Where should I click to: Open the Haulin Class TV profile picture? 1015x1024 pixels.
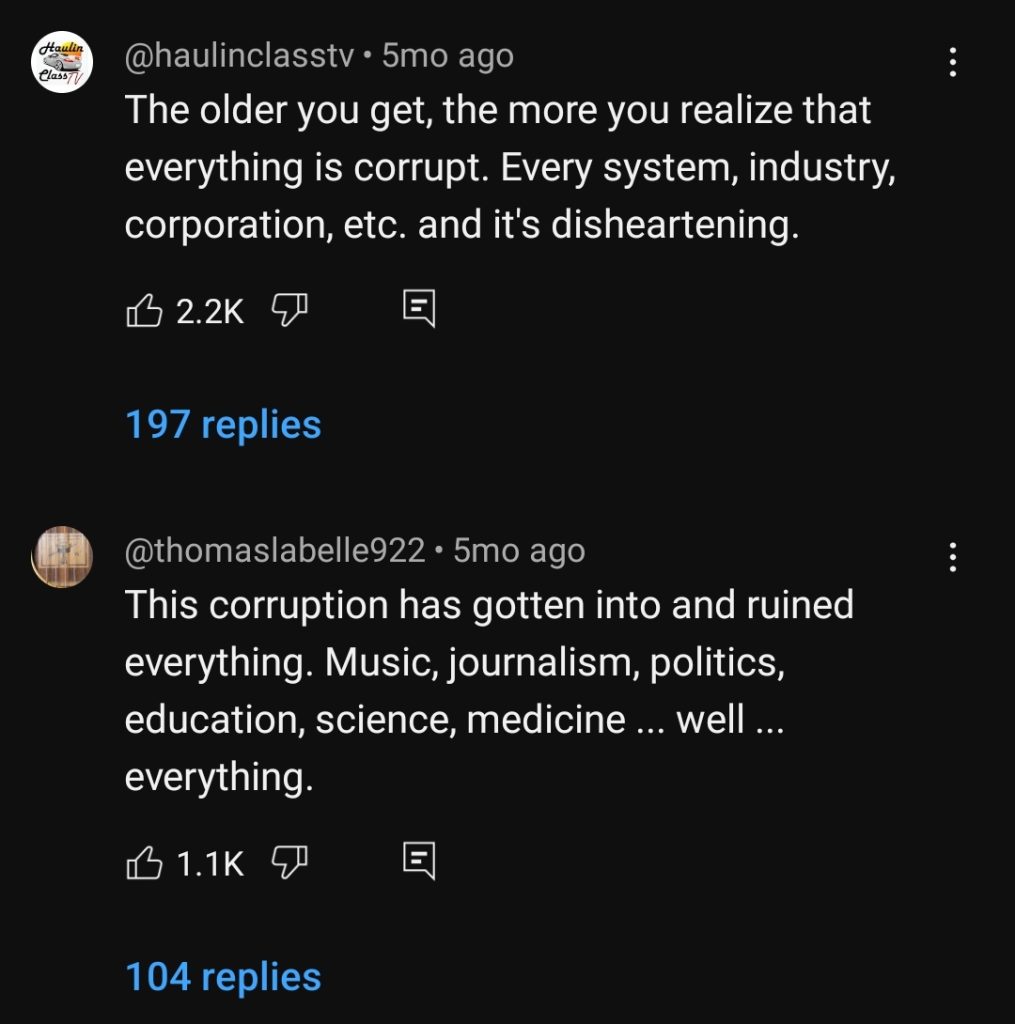[62, 62]
